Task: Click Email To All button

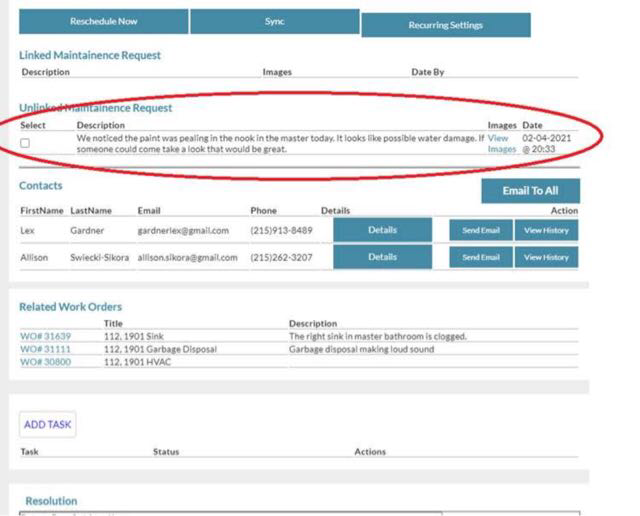Action: point(530,190)
